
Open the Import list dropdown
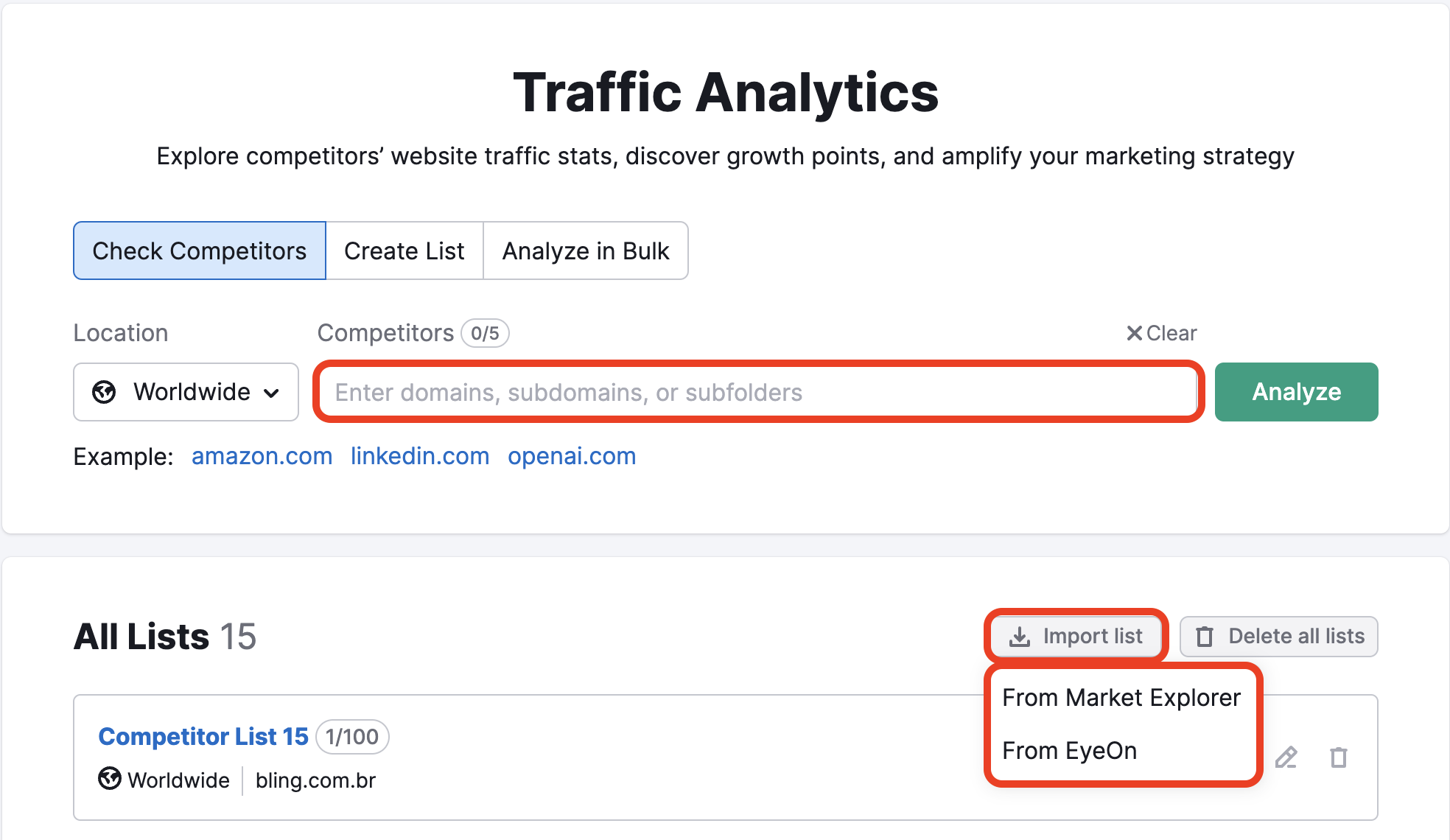coord(1076,637)
